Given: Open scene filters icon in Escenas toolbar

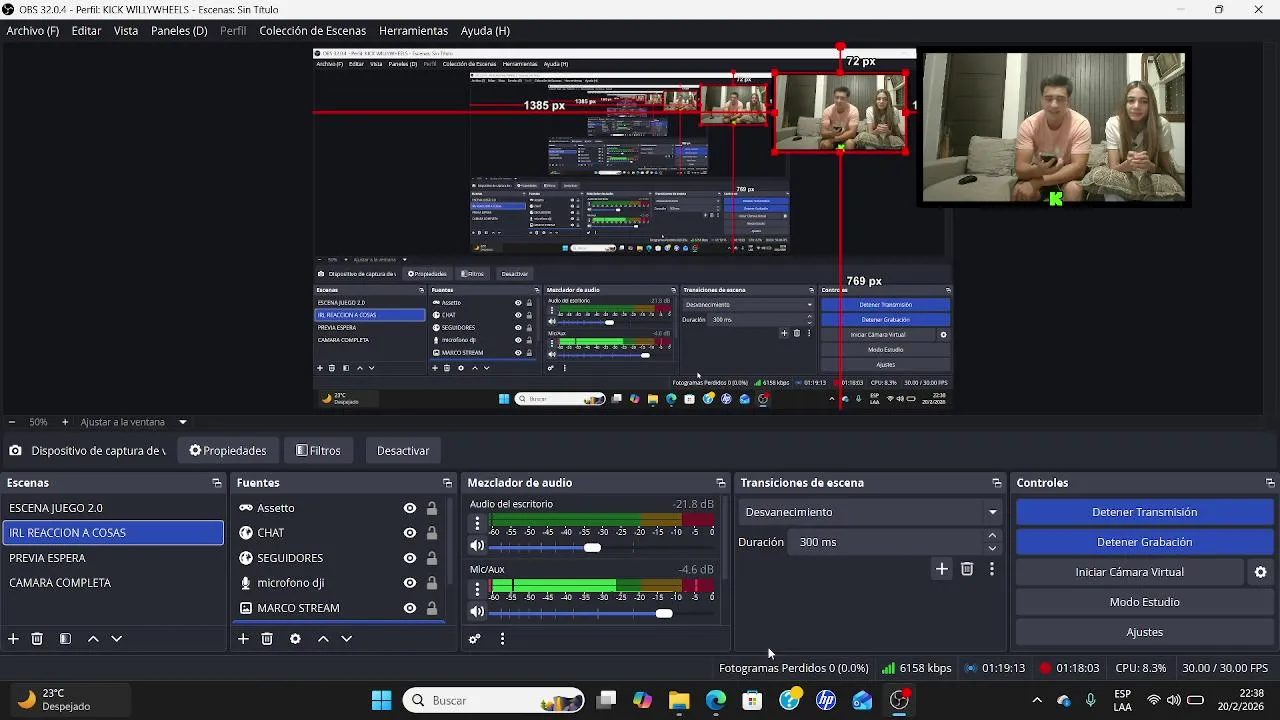Looking at the screenshot, I should pyautogui.click(x=65, y=639).
